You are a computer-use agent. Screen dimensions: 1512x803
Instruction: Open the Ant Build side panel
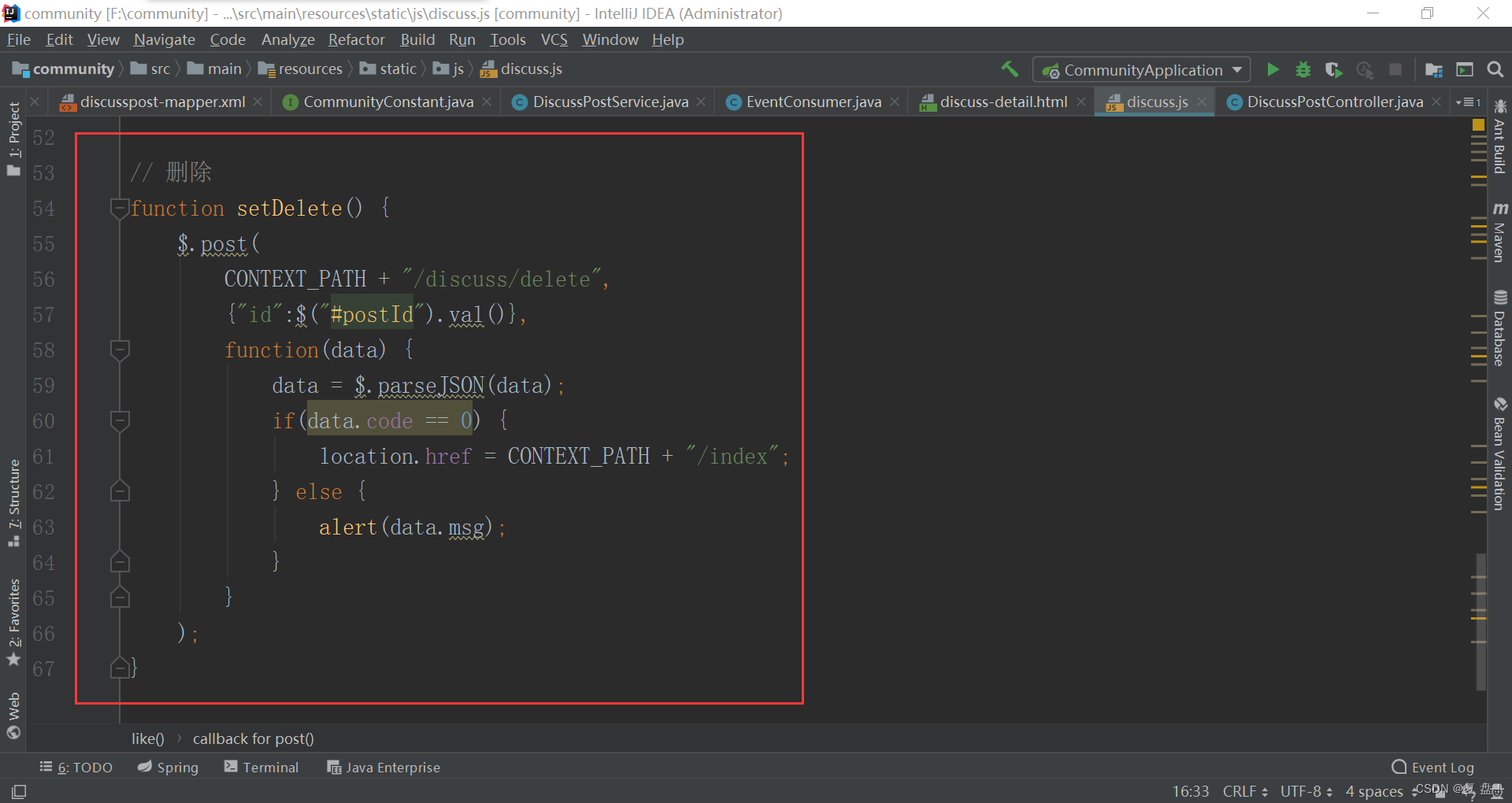1499,136
